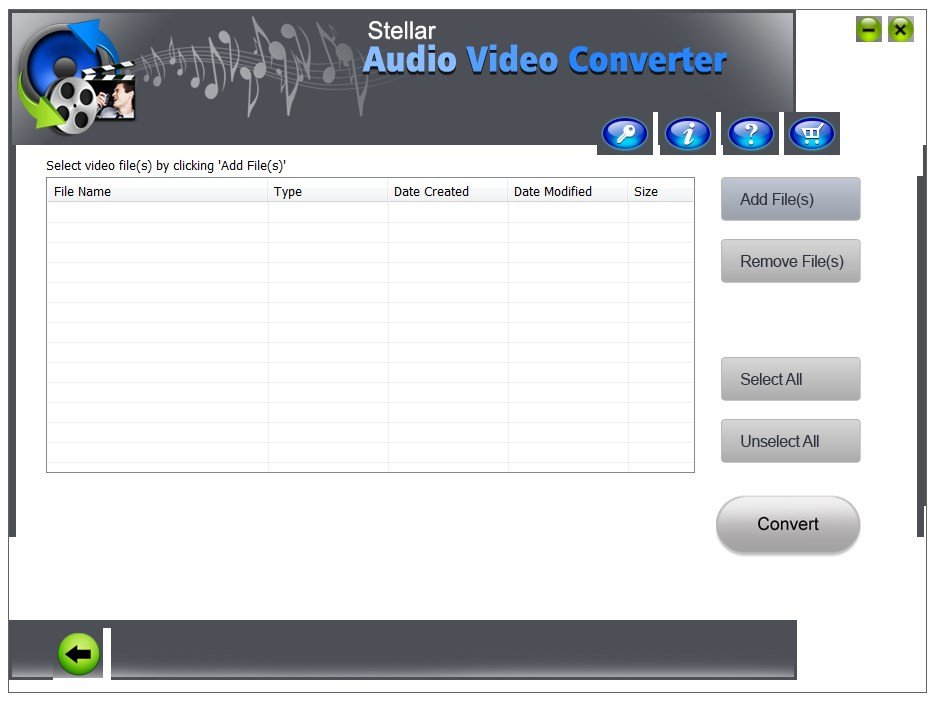935x701 pixels.
Task: Click the Add File(s) button
Action: (791, 199)
